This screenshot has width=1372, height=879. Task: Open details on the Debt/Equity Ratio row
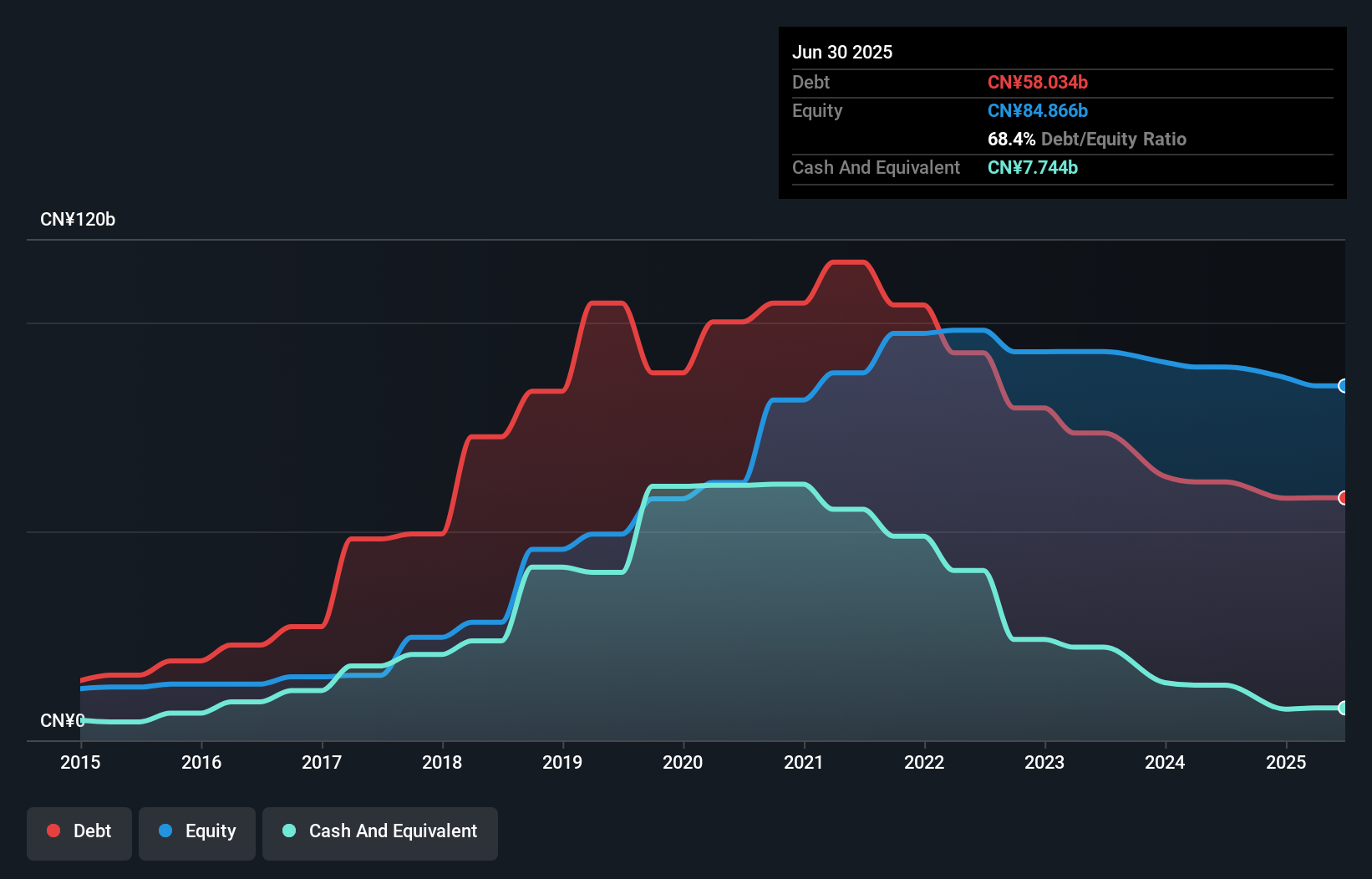pos(1087,139)
